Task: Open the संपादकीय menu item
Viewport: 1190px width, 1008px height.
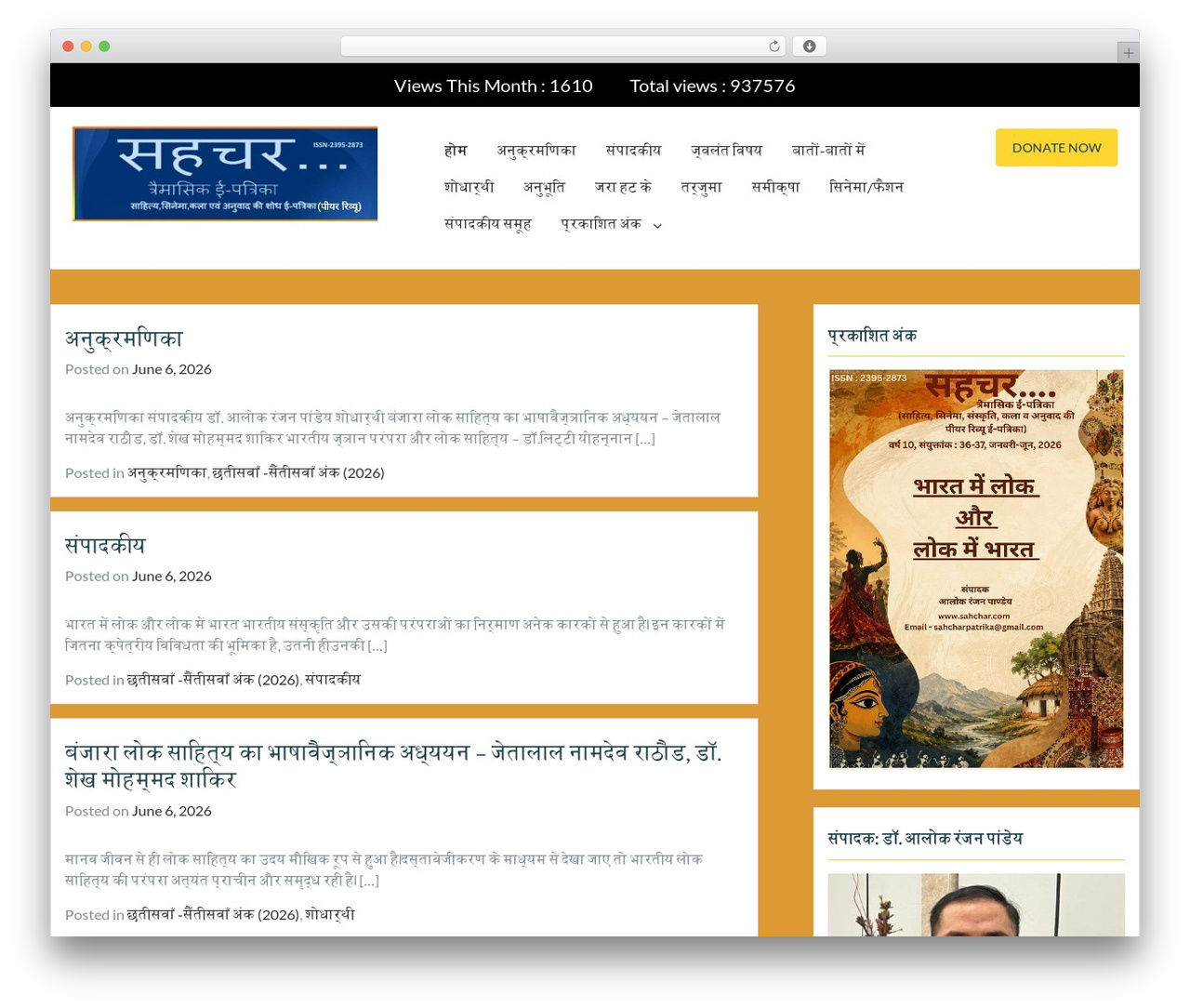Action: point(633,150)
